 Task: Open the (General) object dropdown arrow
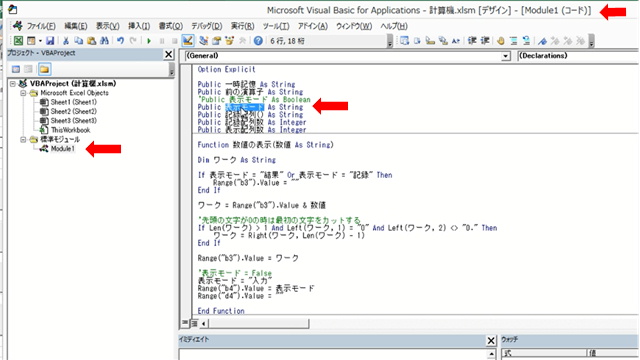506,56
